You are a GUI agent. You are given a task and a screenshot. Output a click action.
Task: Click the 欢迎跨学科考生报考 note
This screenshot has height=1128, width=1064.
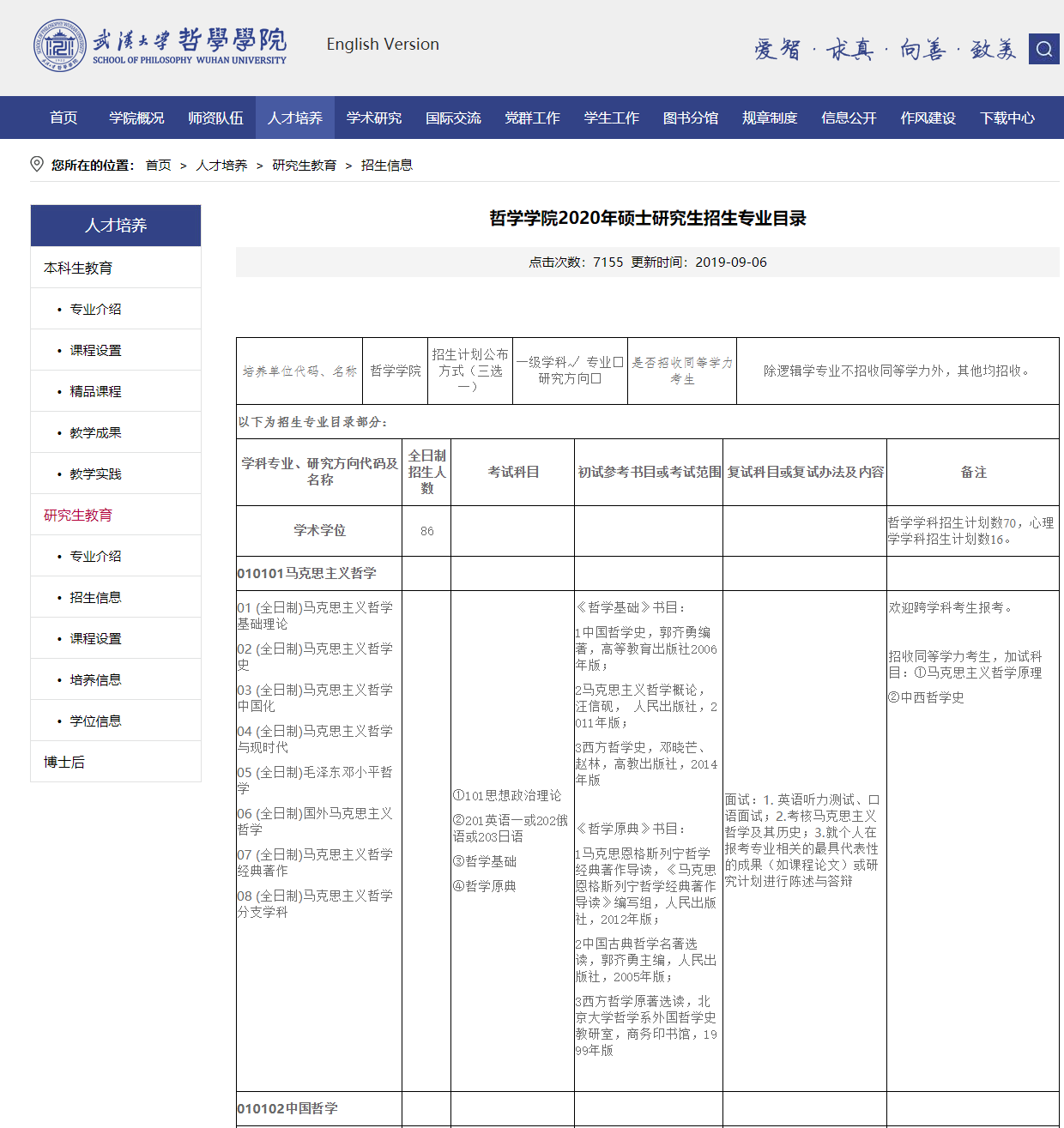click(x=952, y=607)
